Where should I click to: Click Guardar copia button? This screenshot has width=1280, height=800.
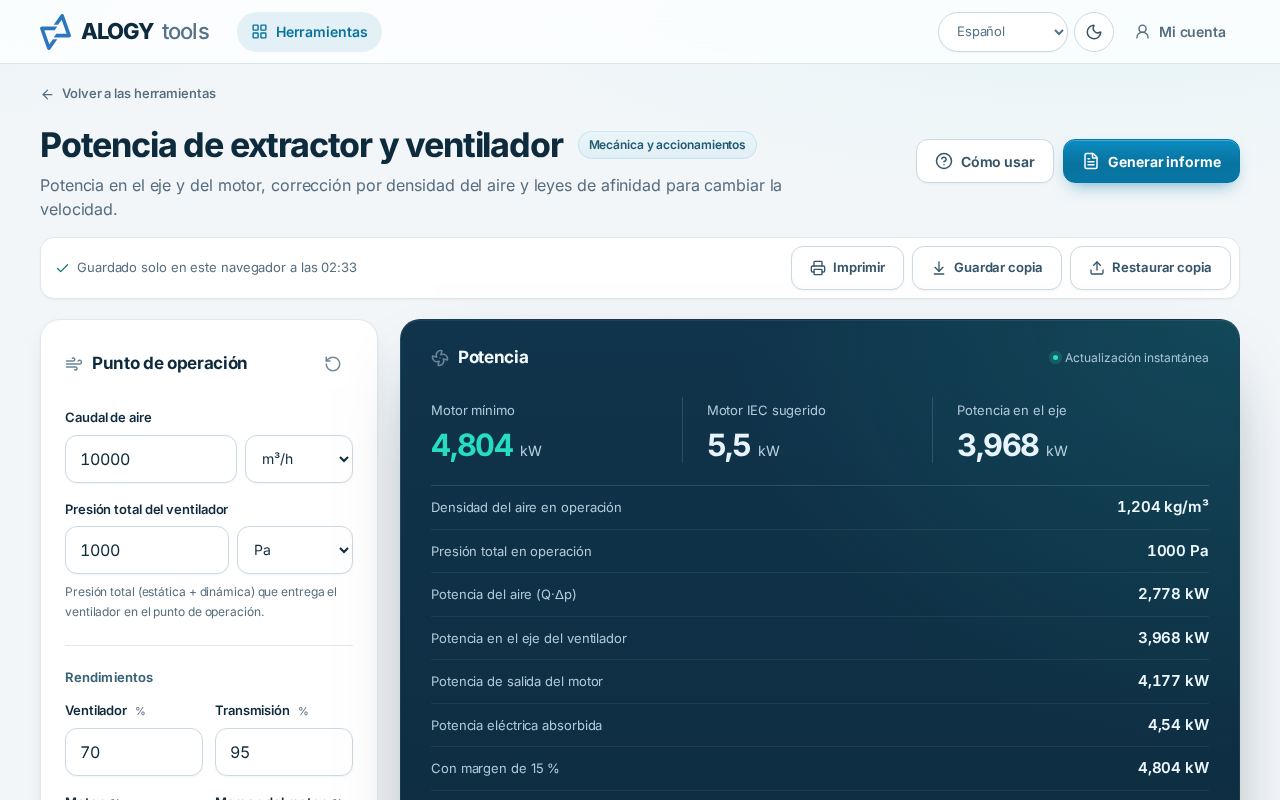click(987, 268)
